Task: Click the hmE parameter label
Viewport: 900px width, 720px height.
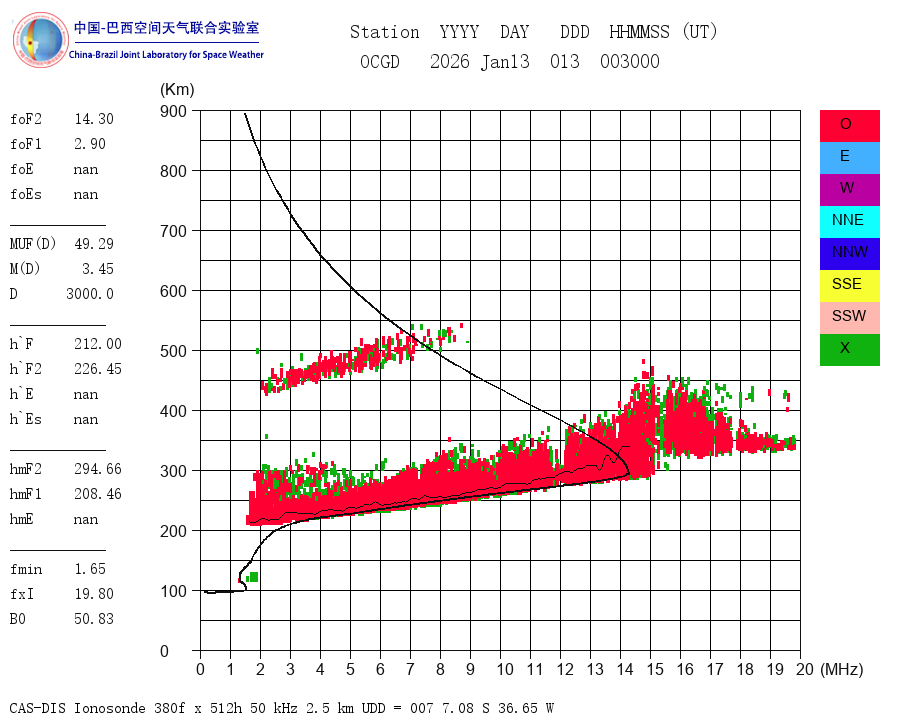Action: [x=22, y=519]
